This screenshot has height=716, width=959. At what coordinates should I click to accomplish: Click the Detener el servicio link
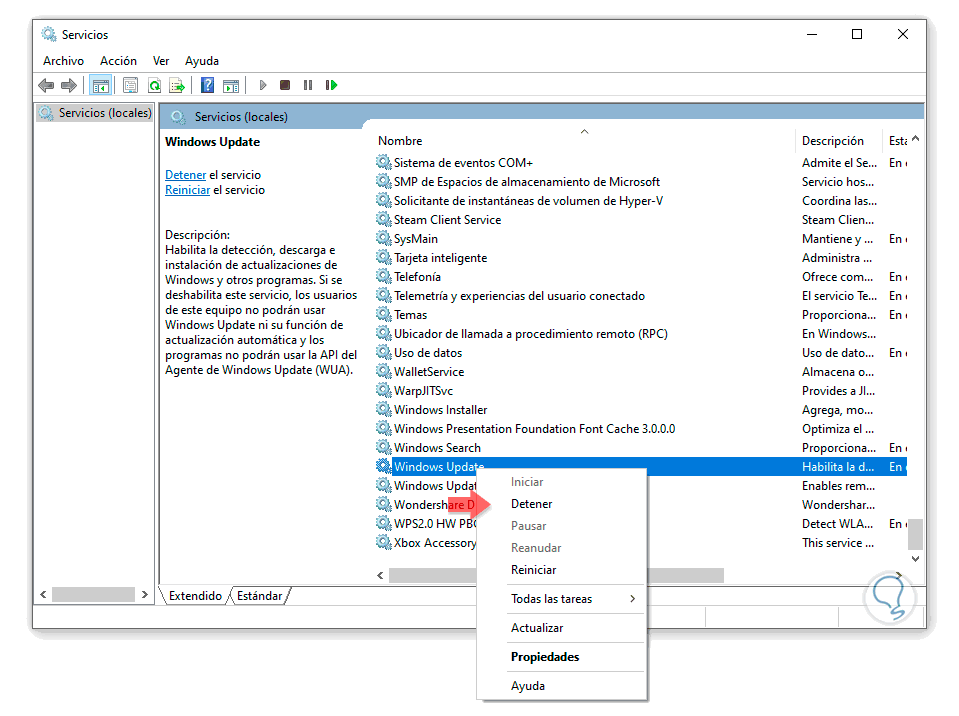(x=185, y=175)
